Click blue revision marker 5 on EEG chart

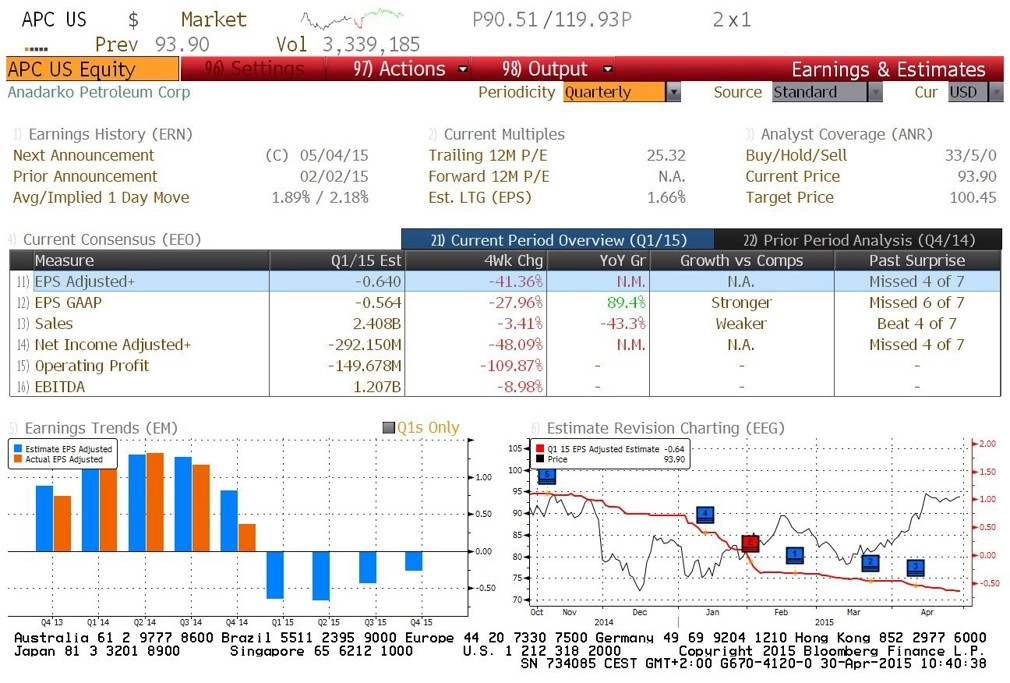pos(546,476)
